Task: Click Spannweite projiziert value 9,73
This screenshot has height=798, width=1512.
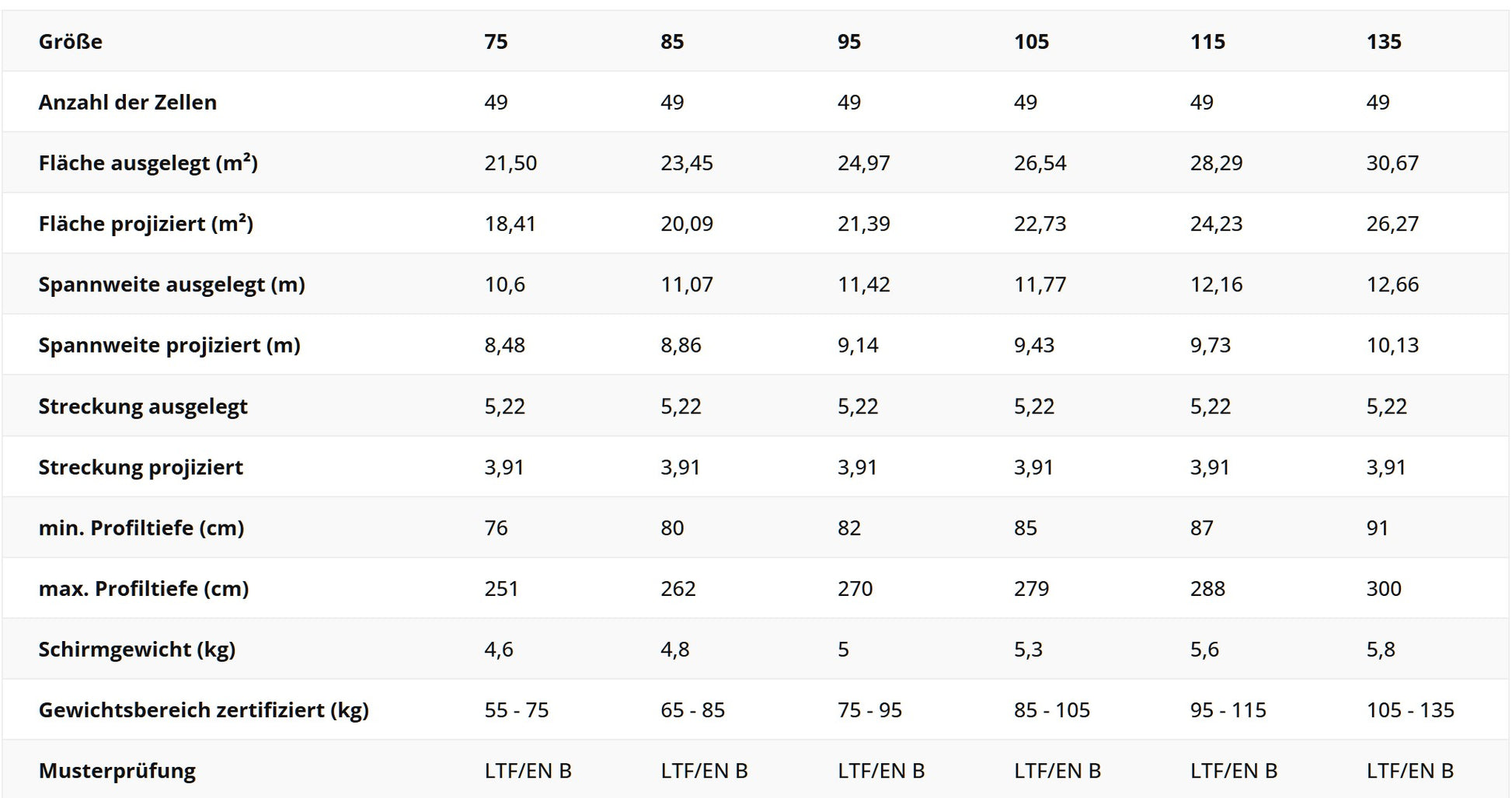Action: 1210,345
